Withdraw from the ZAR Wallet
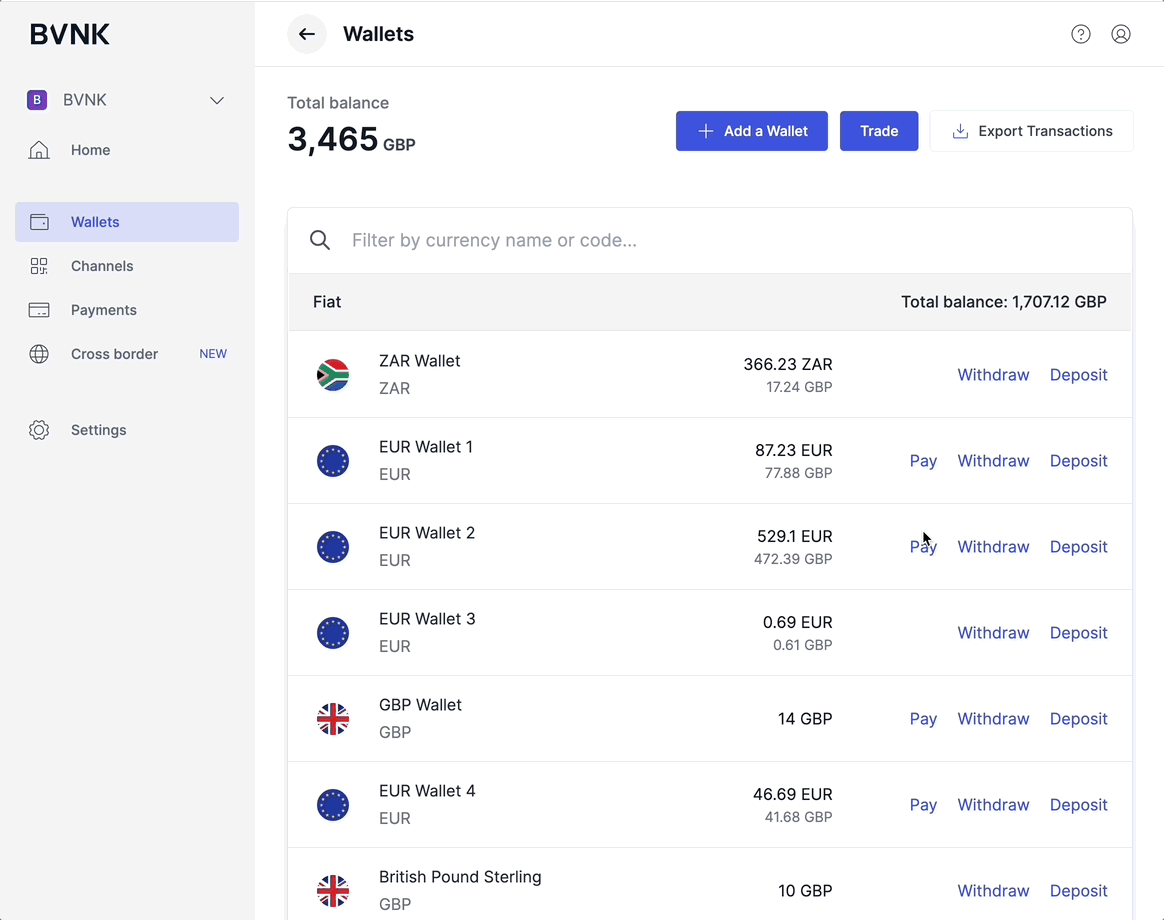This screenshot has width=1164, height=920. pos(993,374)
